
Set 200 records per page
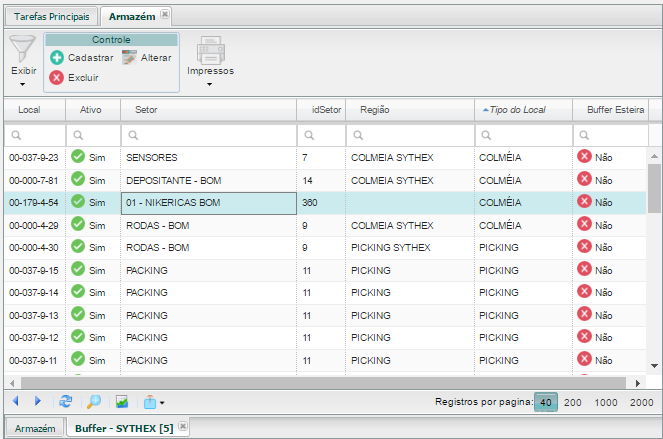pyautogui.click(x=573, y=402)
